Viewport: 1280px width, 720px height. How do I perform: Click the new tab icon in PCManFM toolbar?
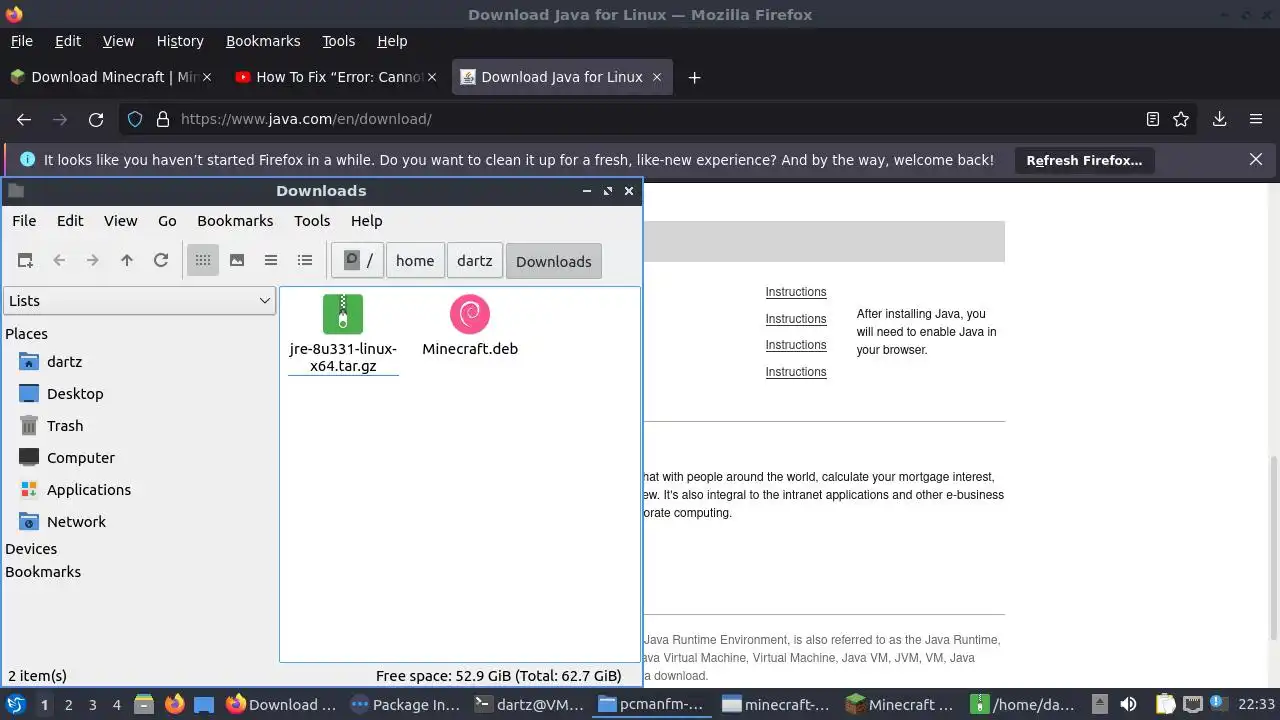coord(25,260)
